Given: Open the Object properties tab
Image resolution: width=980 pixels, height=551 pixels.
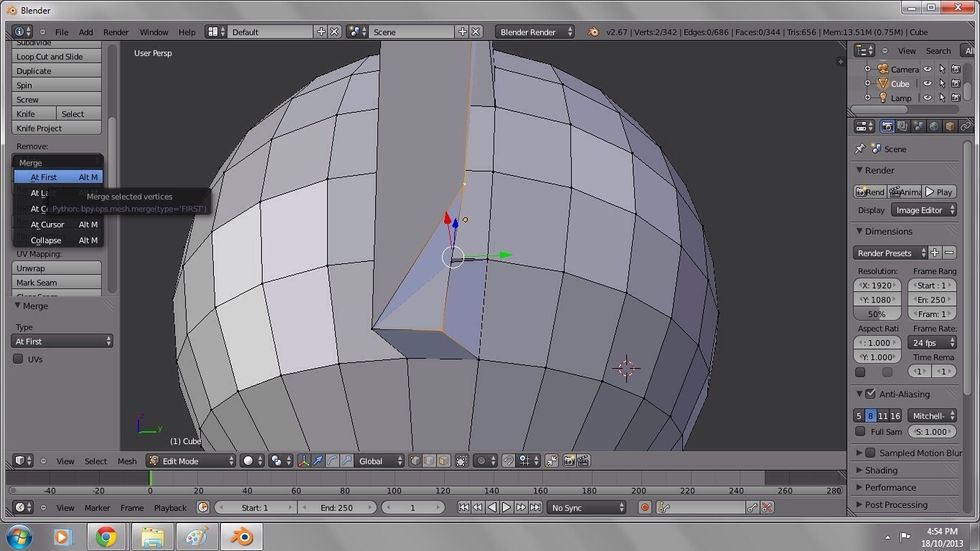Looking at the screenshot, I should coord(950,126).
